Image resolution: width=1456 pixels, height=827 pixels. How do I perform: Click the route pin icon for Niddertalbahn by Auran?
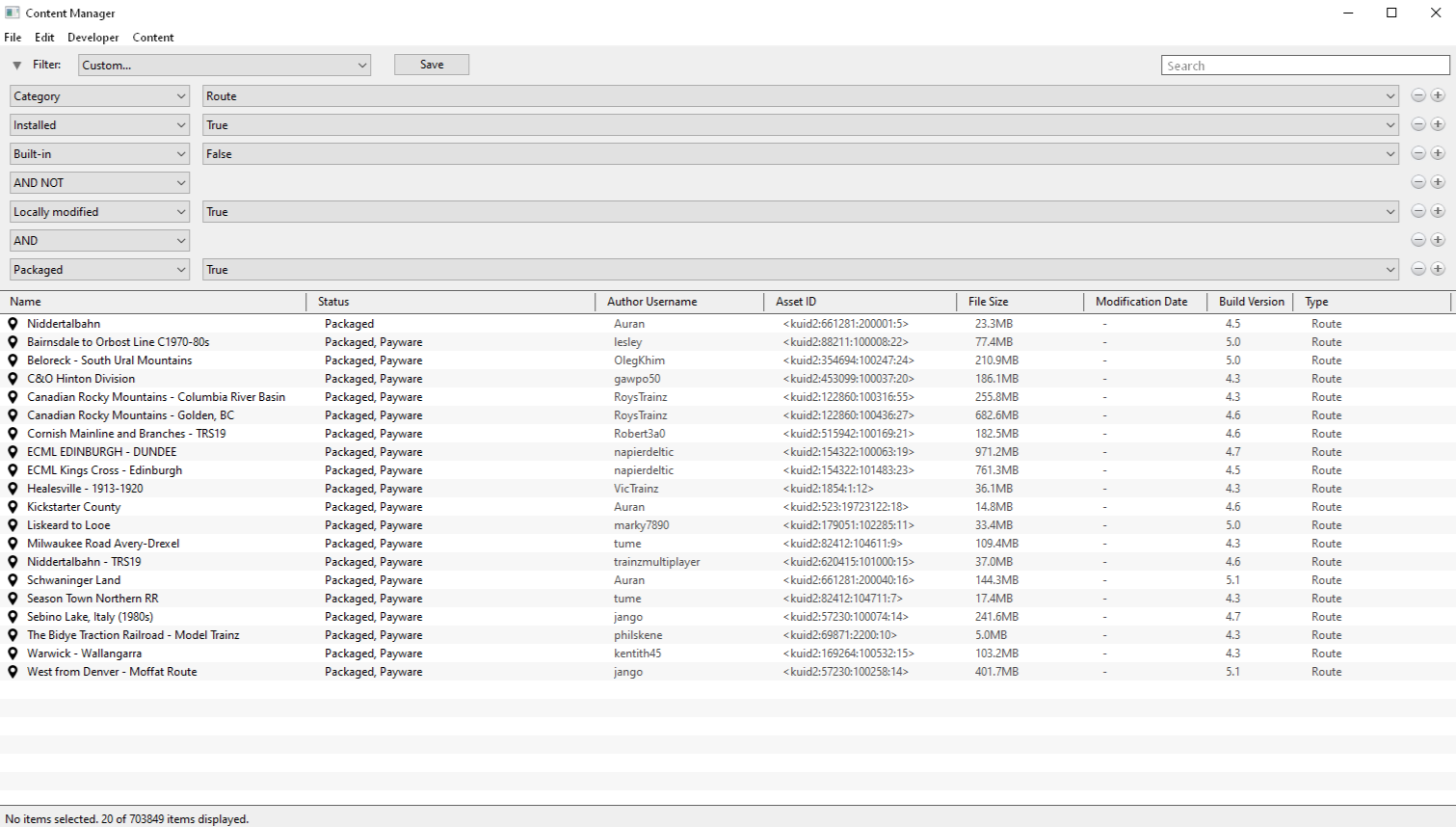(x=13, y=324)
